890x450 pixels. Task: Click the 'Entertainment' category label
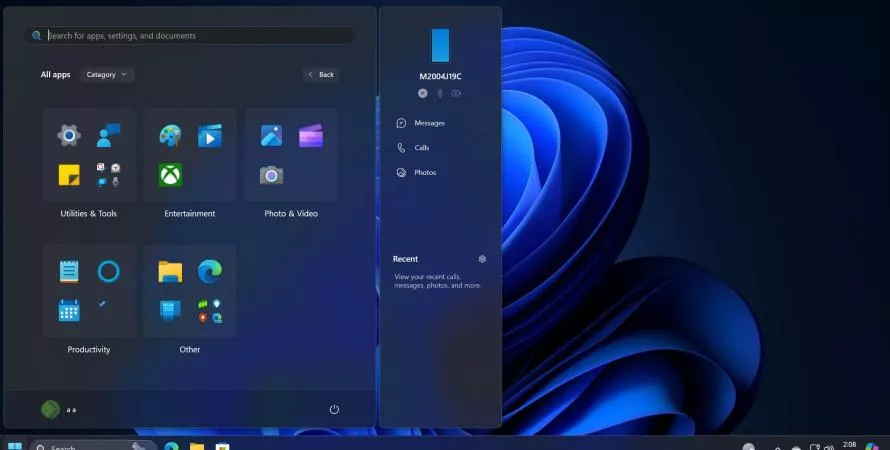click(190, 213)
